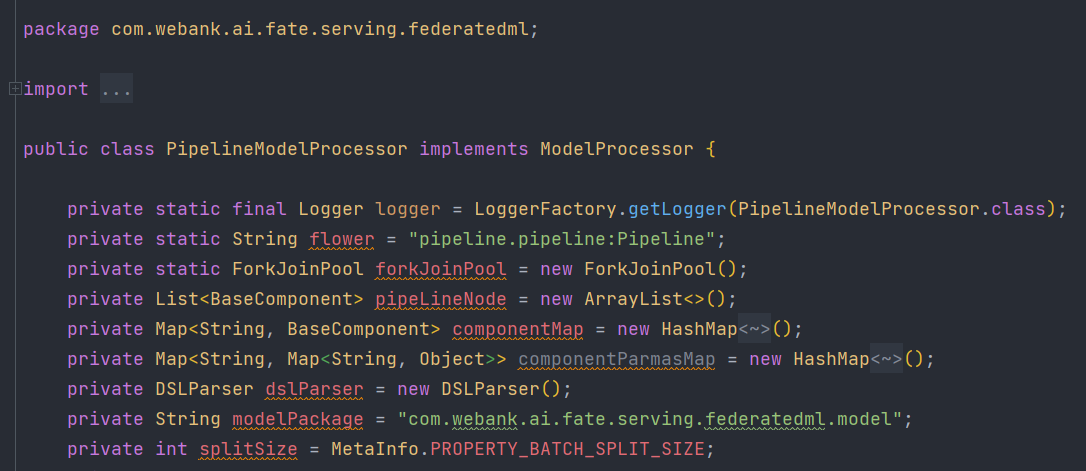Click the PipelineModelProcessor class name declaration

pos(287,149)
